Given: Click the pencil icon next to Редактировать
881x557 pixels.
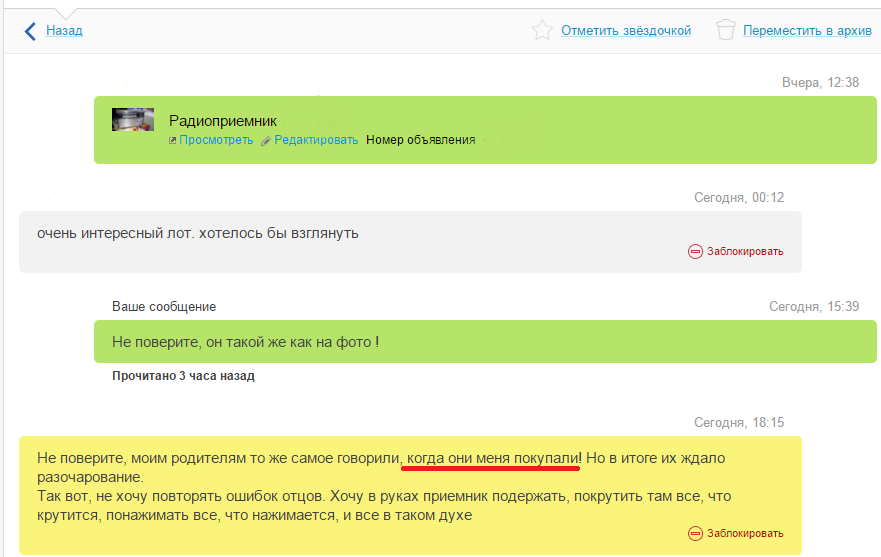Looking at the screenshot, I should 266,141.
